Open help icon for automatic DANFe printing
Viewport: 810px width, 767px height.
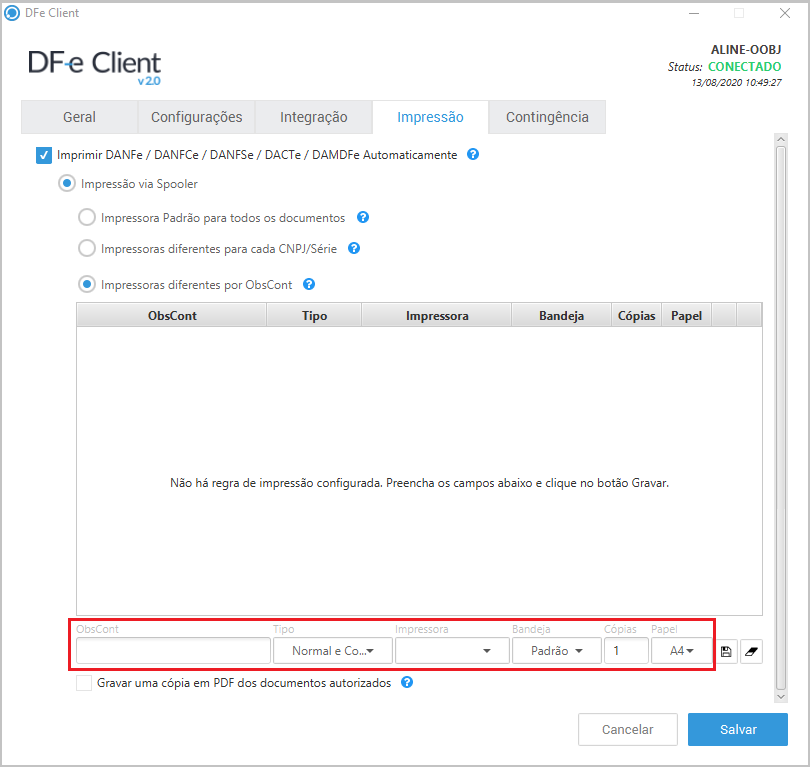473,154
